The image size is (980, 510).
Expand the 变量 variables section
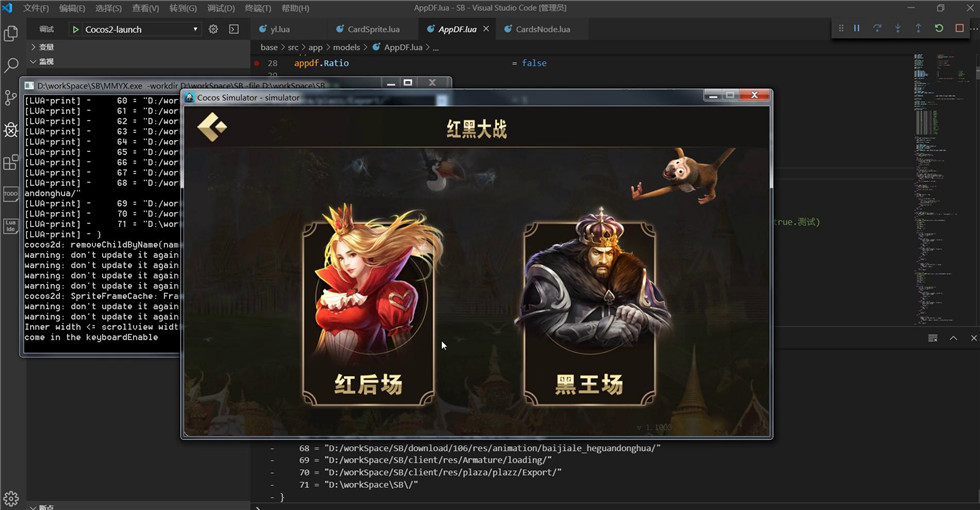click(x=46, y=47)
